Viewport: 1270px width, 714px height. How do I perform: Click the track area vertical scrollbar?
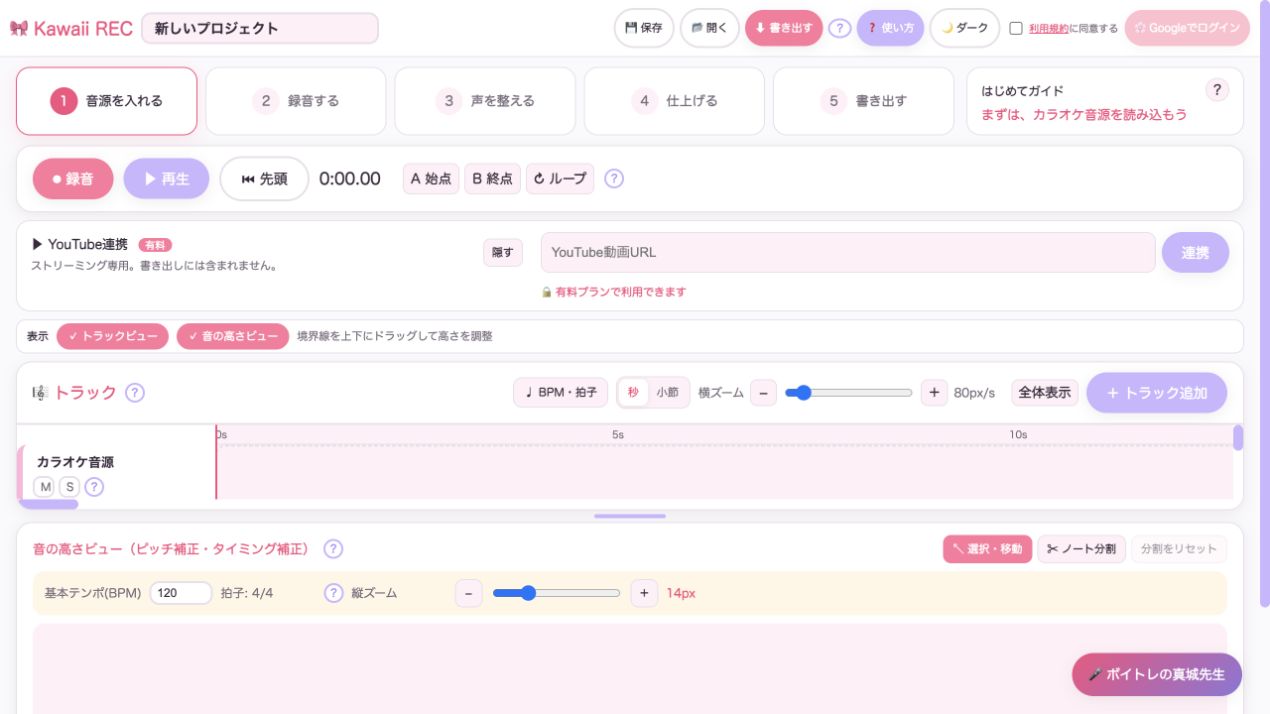pyautogui.click(x=1238, y=438)
